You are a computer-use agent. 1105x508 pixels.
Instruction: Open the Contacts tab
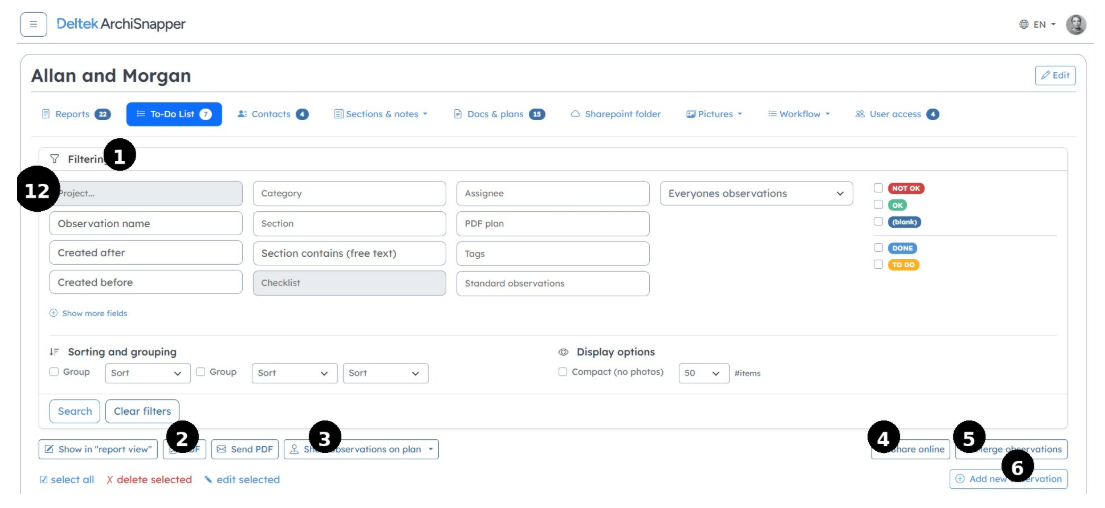[x=273, y=114]
